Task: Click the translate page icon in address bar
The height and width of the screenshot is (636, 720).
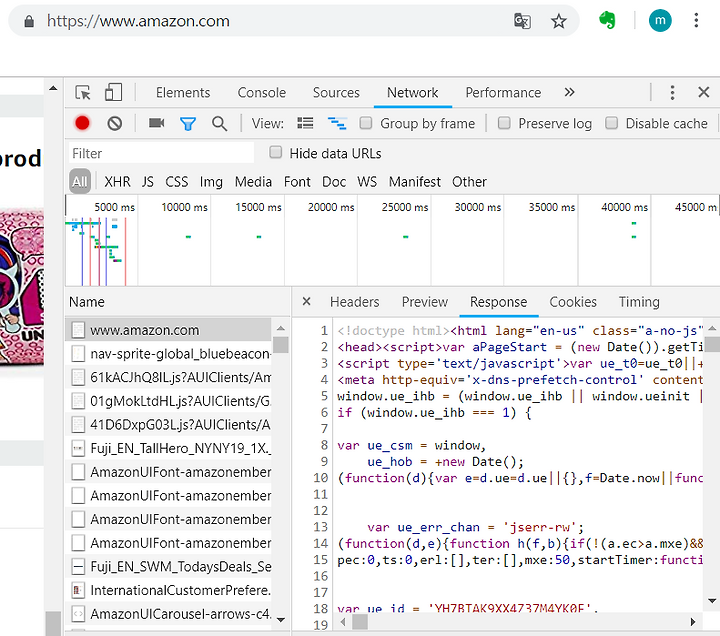Action: [x=523, y=21]
